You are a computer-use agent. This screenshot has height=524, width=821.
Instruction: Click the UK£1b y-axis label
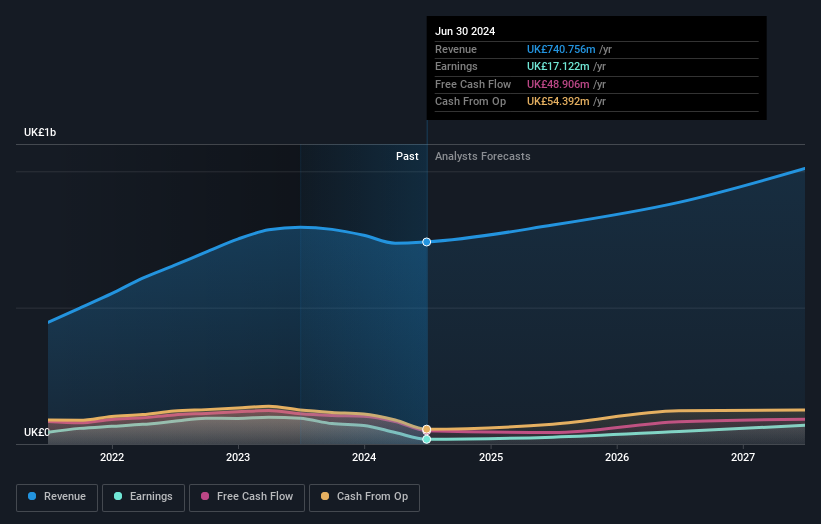coord(40,132)
